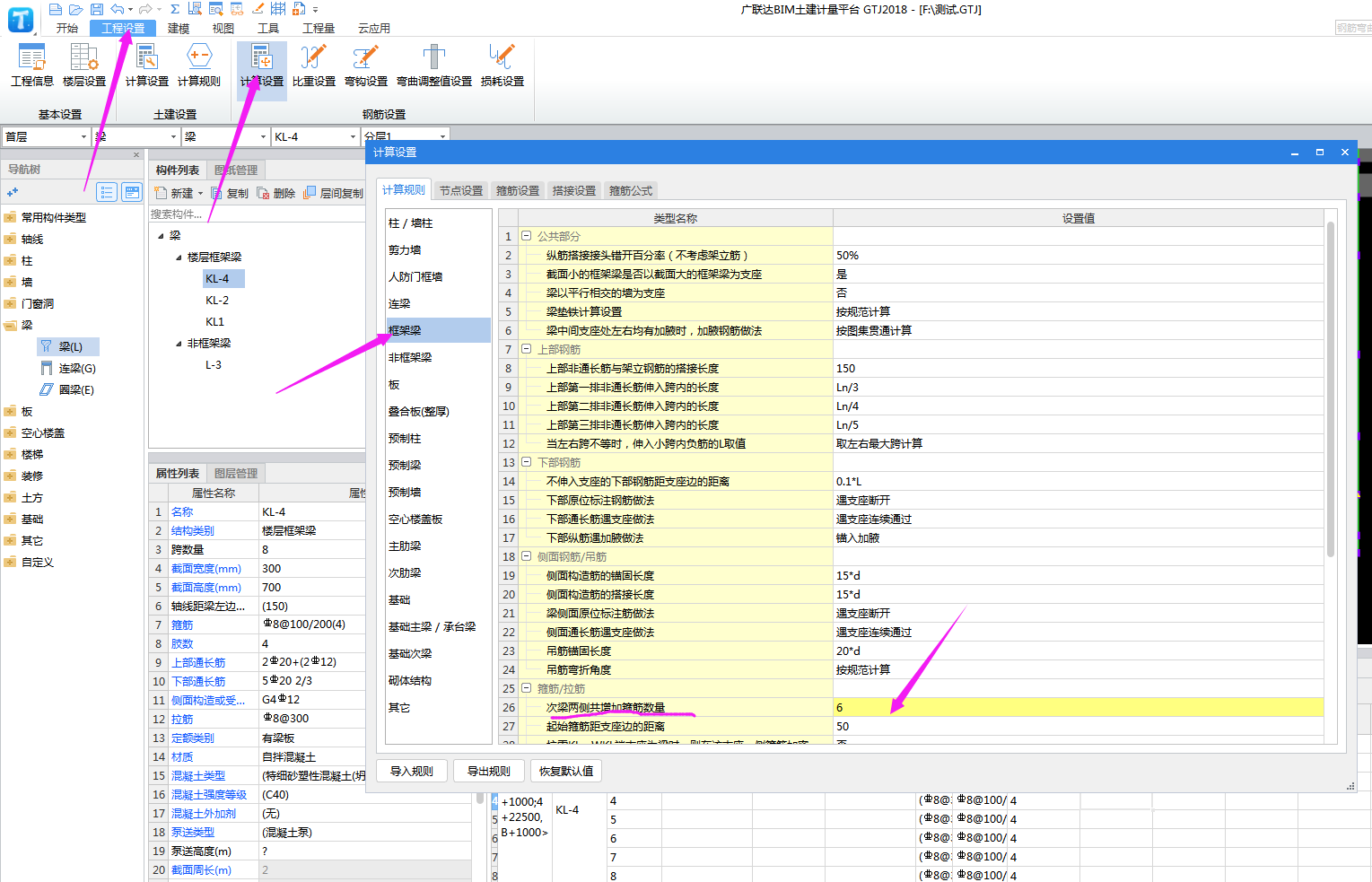Open 计算规则 ribbon icon
Screen dimensions: 1372x882
[199, 65]
